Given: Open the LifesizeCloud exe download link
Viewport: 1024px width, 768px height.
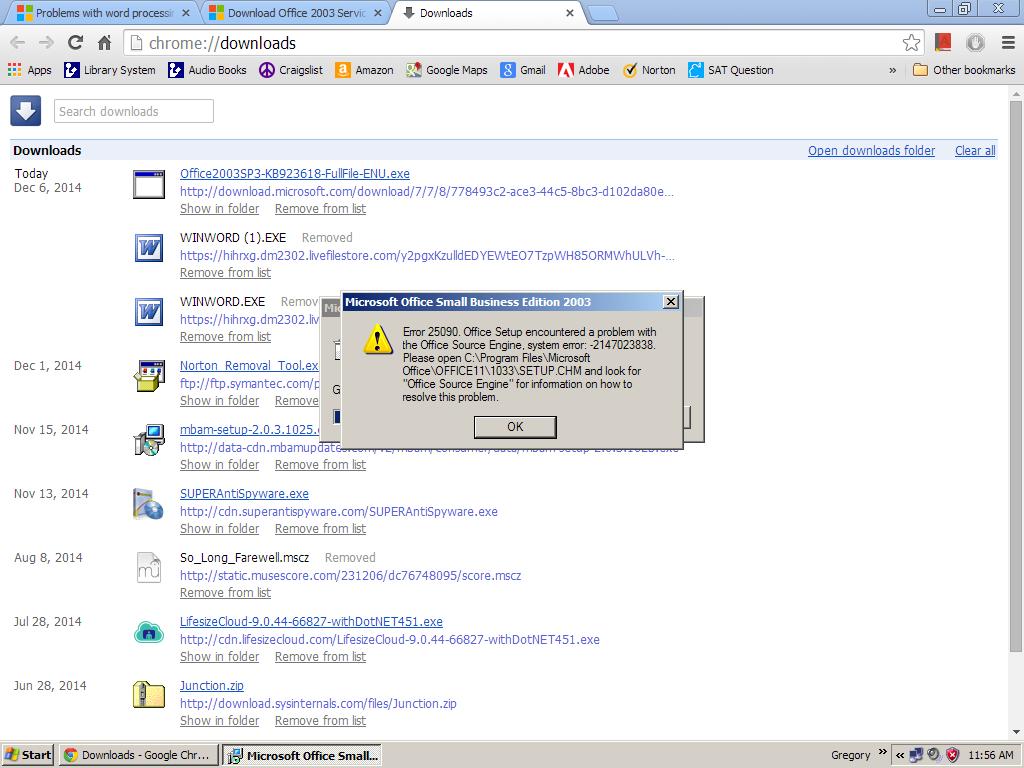Looking at the screenshot, I should tap(311, 622).
